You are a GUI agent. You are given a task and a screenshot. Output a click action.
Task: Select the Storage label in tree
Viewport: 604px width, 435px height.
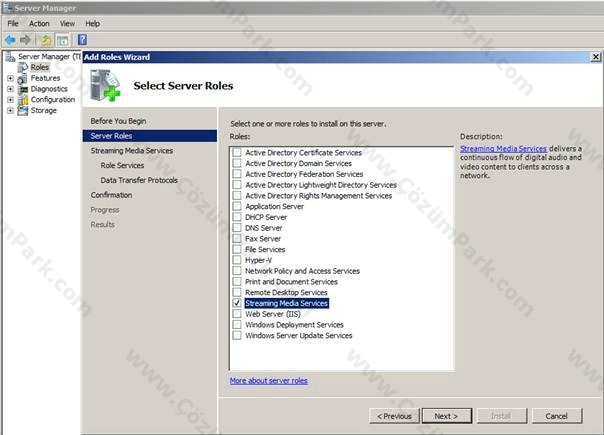[44, 111]
